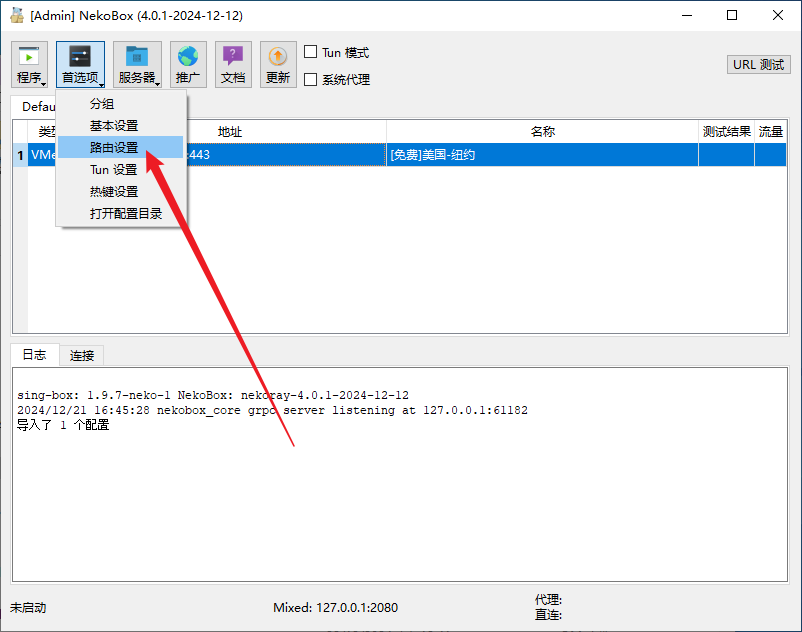The height and width of the screenshot is (632, 802).
Task: Open the 服务器 (Server) toolbar menu
Action: click(x=137, y=64)
